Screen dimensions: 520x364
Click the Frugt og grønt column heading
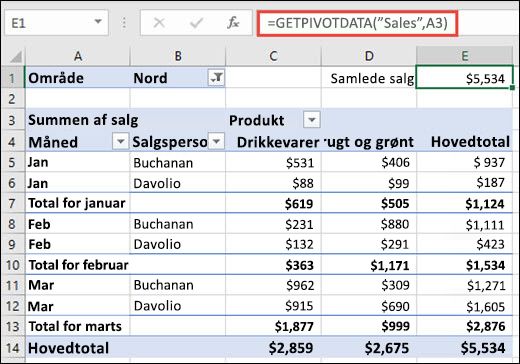click(x=369, y=142)
